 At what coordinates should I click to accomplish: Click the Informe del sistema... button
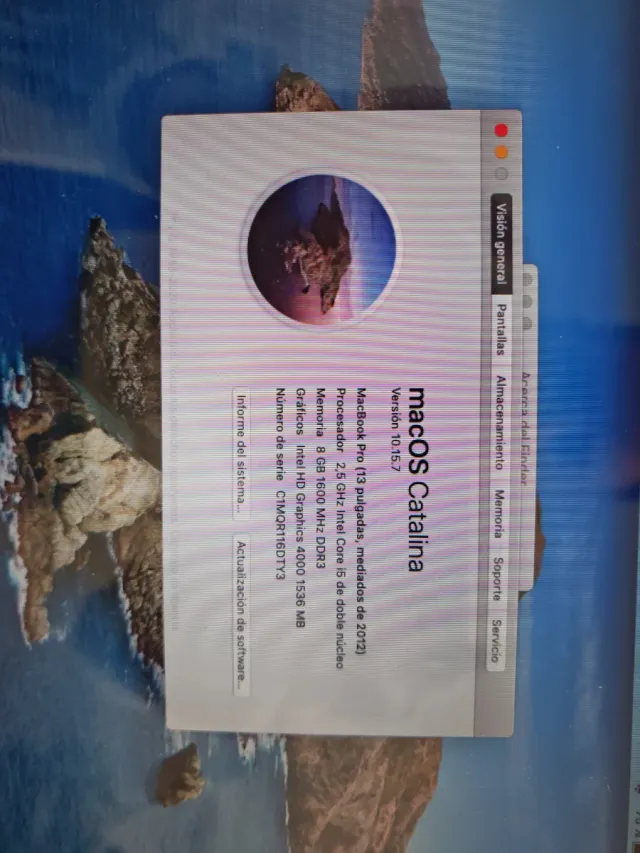click(241, 454)
